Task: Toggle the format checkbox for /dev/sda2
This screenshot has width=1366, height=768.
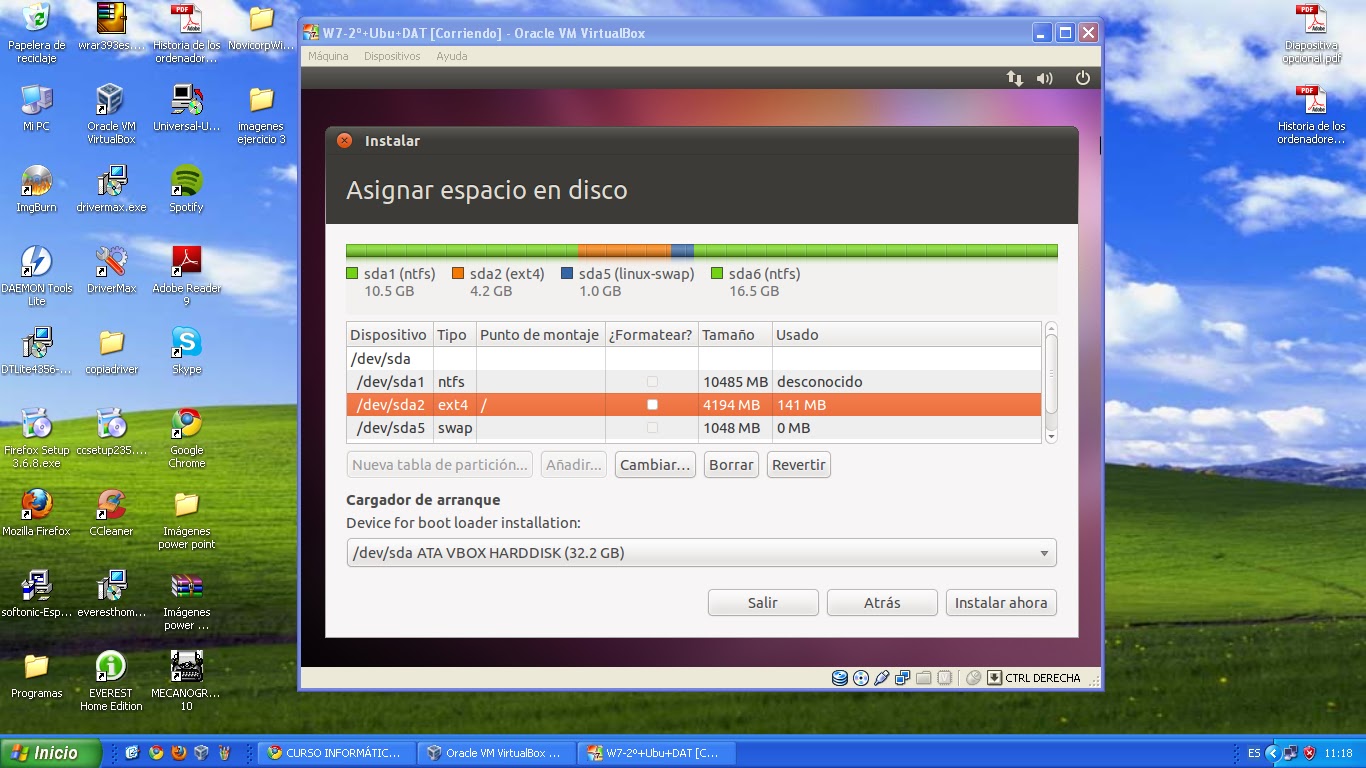Action: pos(652,405)
